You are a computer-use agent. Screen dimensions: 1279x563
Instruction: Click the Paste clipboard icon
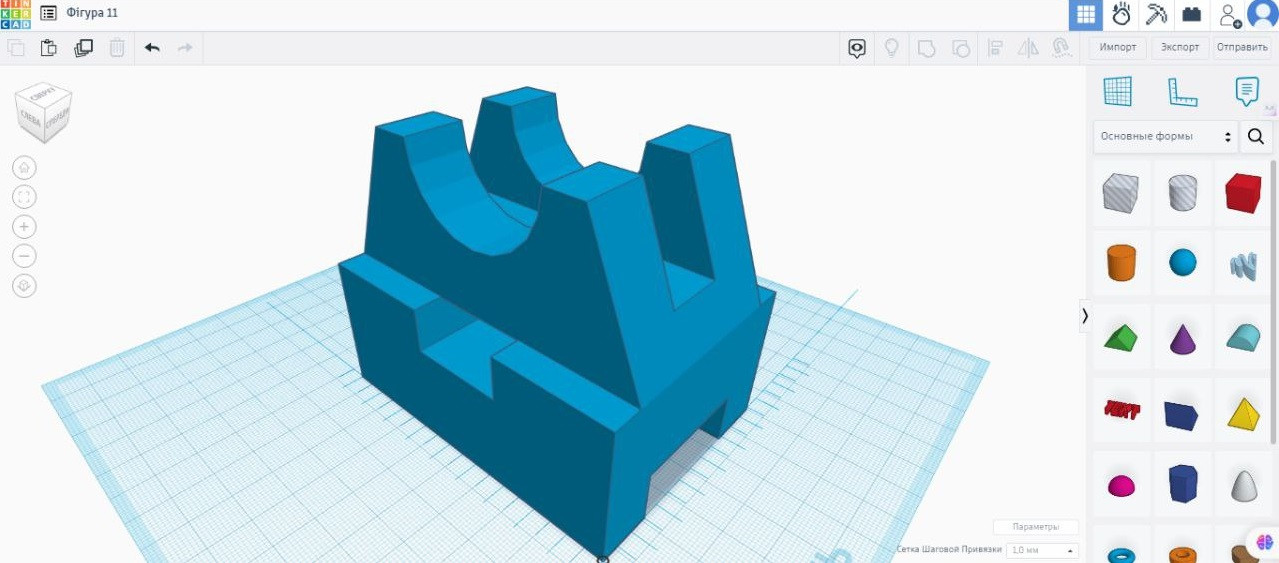pos(49,47)
